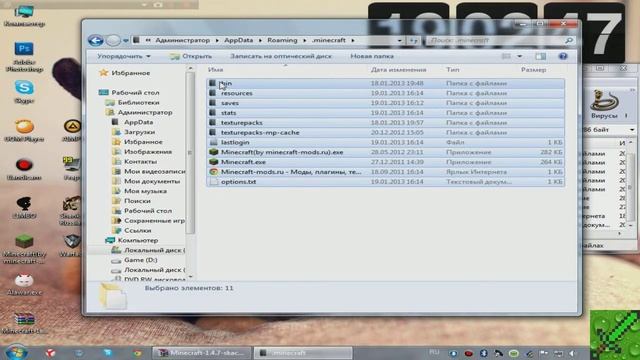Viewport: 640px width, 360px height.
Task: Click the volume speaker tray icon
Action: point(572,353)
